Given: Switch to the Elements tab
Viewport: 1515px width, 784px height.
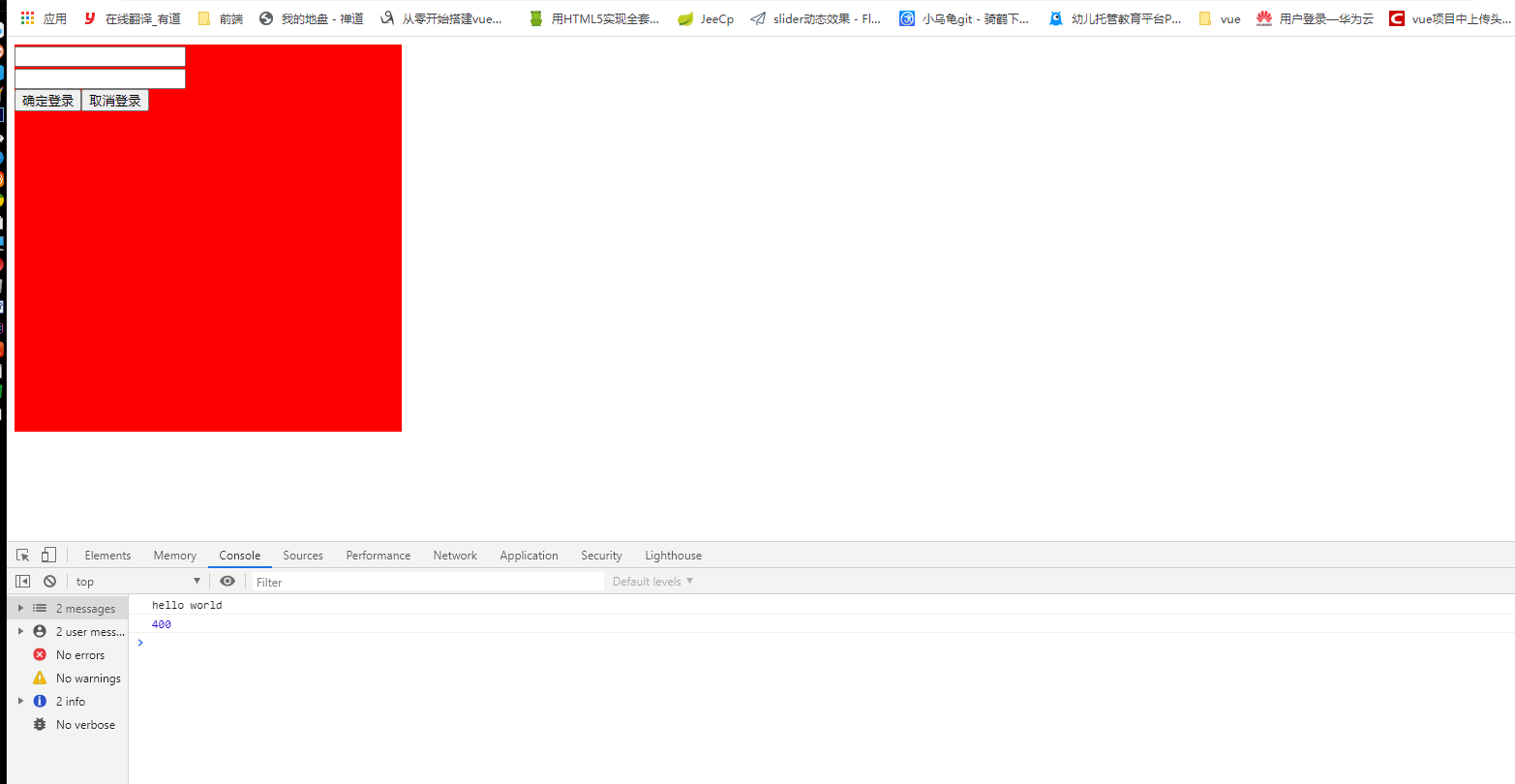Looking at the screenshot, I should [x=107, y=556].
